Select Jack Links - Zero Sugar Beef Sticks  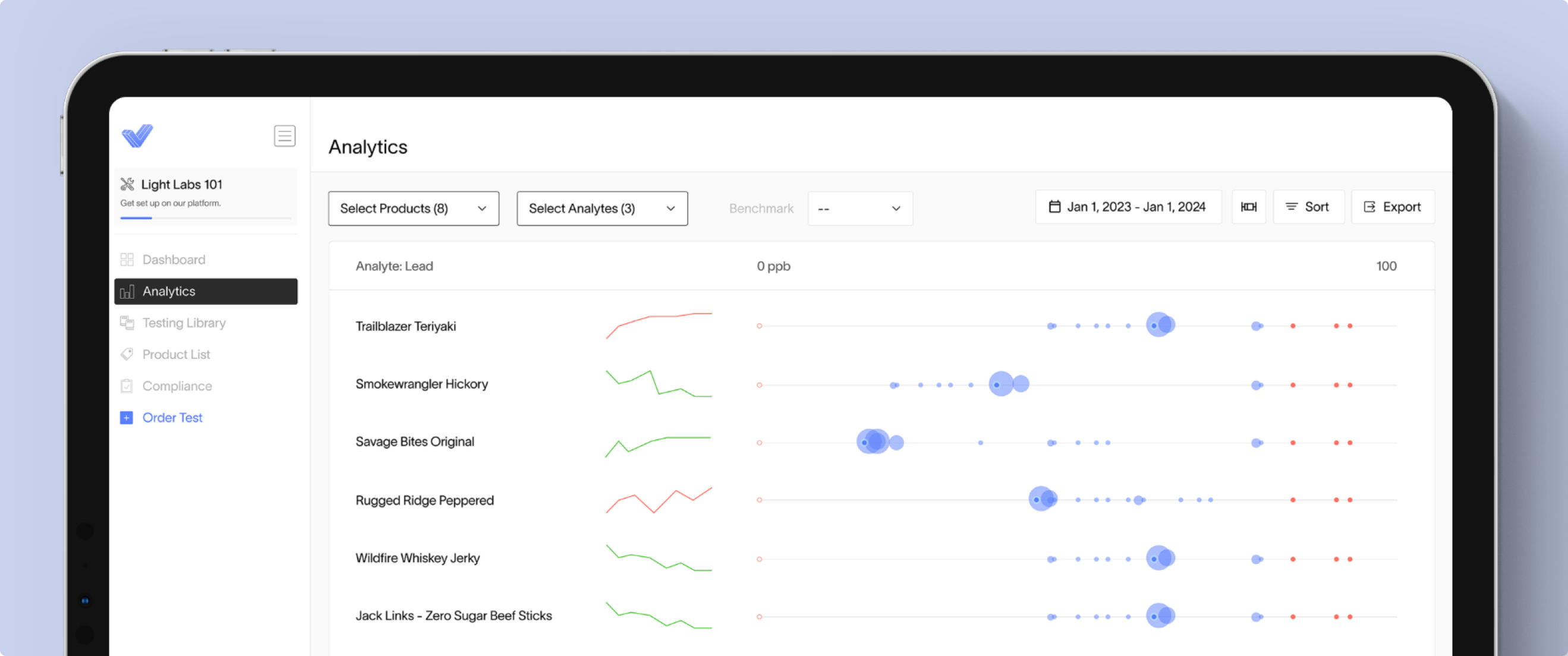point(454,616)
